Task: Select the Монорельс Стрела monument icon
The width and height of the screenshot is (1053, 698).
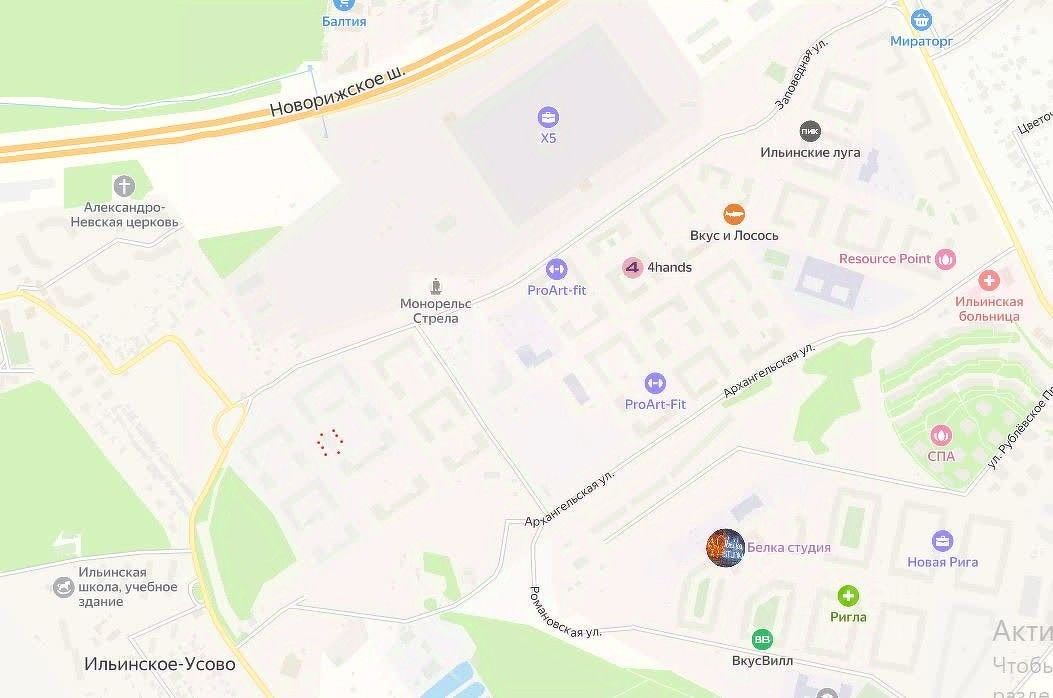Action: [437, 287]
